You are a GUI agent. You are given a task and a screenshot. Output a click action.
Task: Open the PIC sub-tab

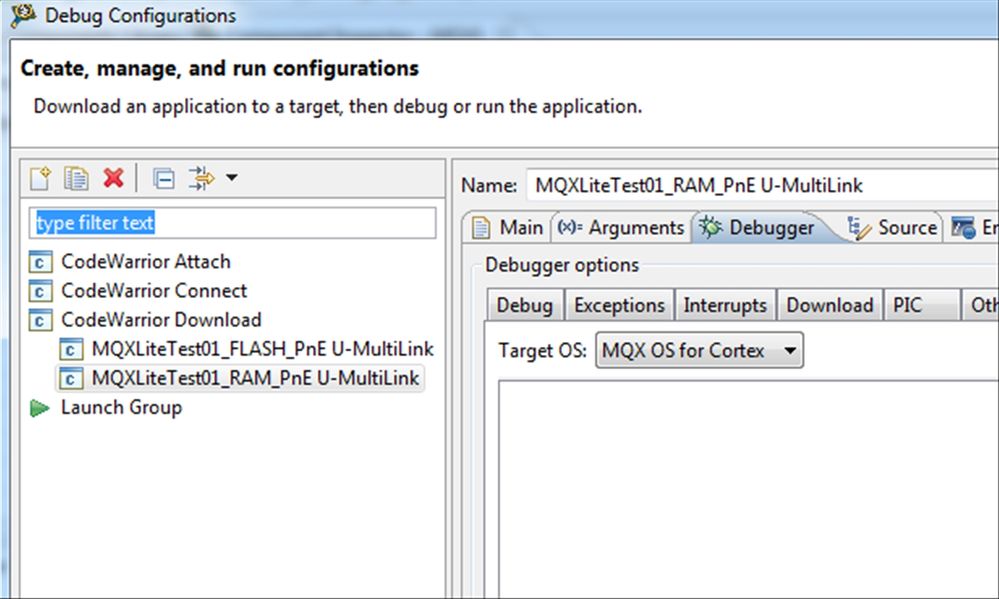coord(921,305)
